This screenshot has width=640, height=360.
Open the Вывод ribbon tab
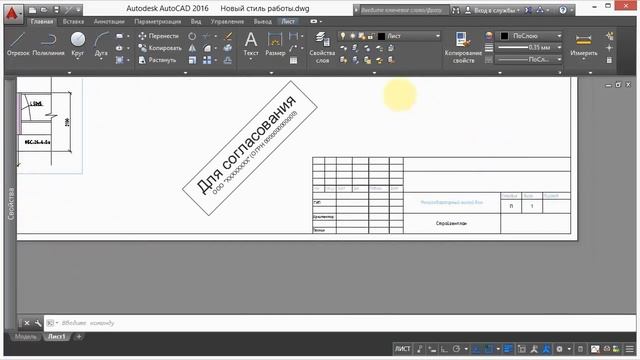[x=262, y=22]
